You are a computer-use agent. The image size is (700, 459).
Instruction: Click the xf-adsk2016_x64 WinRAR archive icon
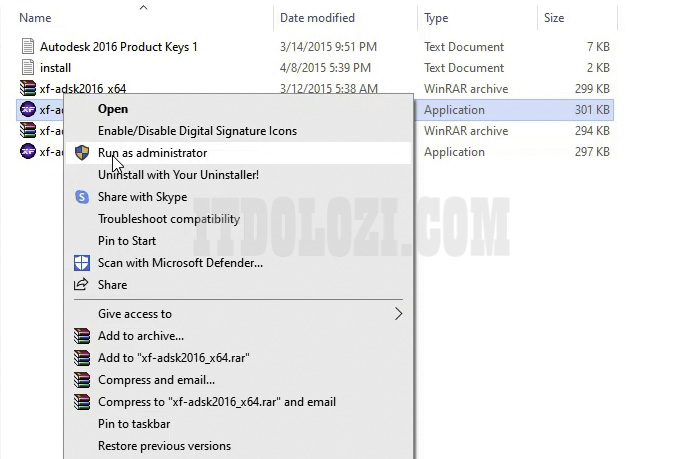28,89
